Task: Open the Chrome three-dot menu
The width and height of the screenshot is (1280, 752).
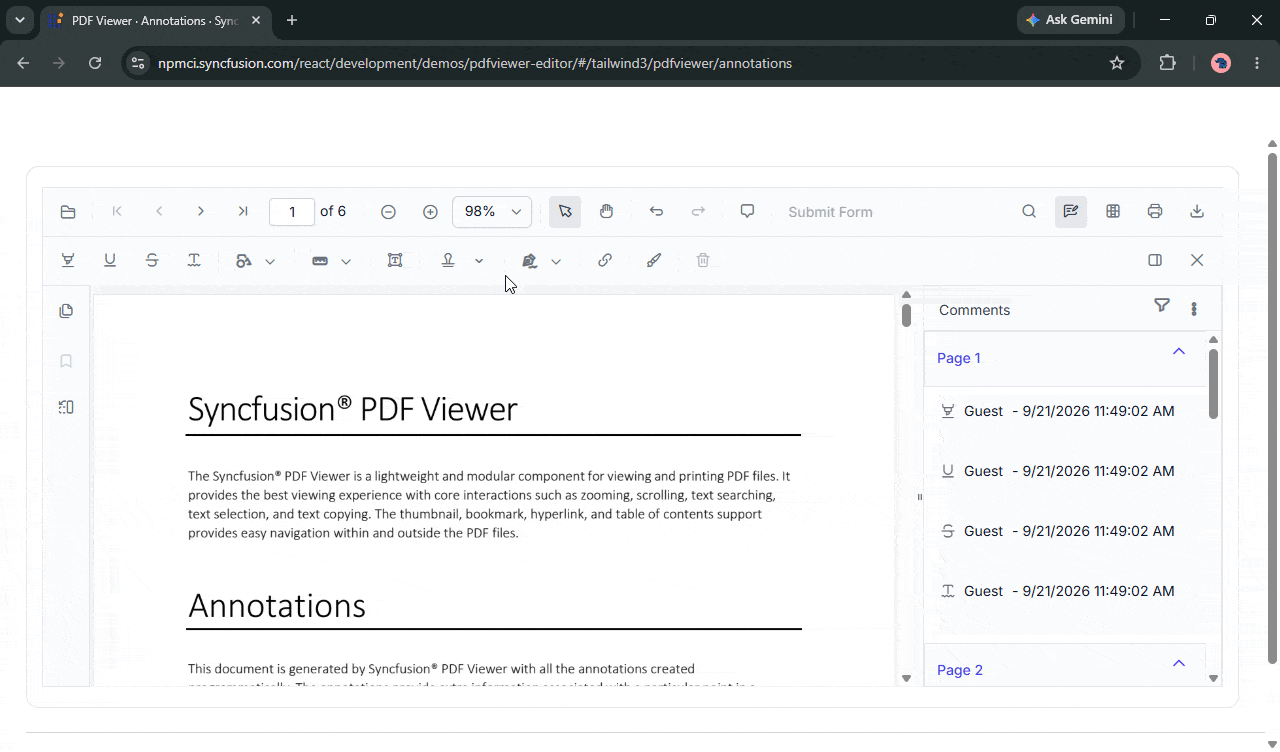Action: [x=1256, y=63]
